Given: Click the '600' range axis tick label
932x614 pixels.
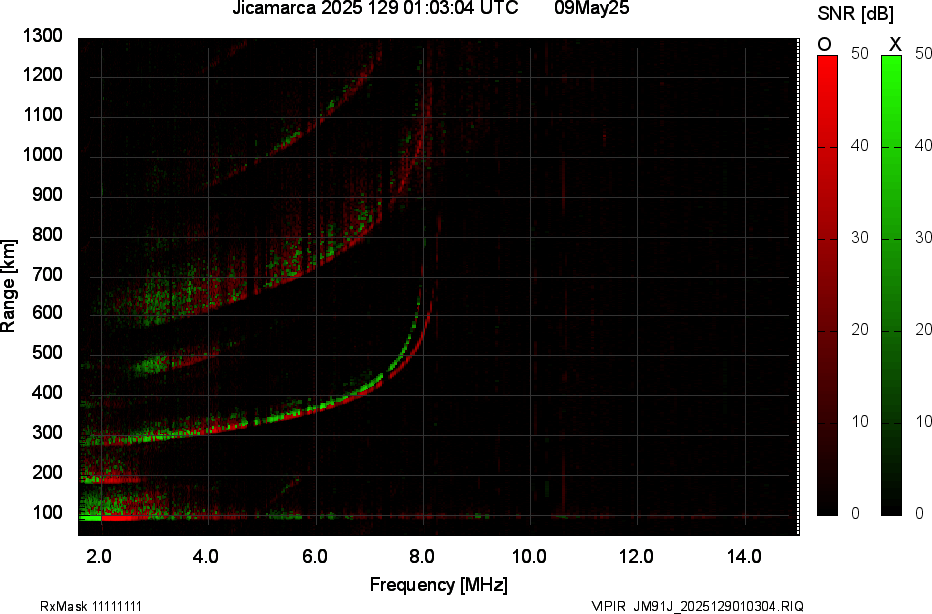Looking at the screenshot, I should [x=46, y=313].
